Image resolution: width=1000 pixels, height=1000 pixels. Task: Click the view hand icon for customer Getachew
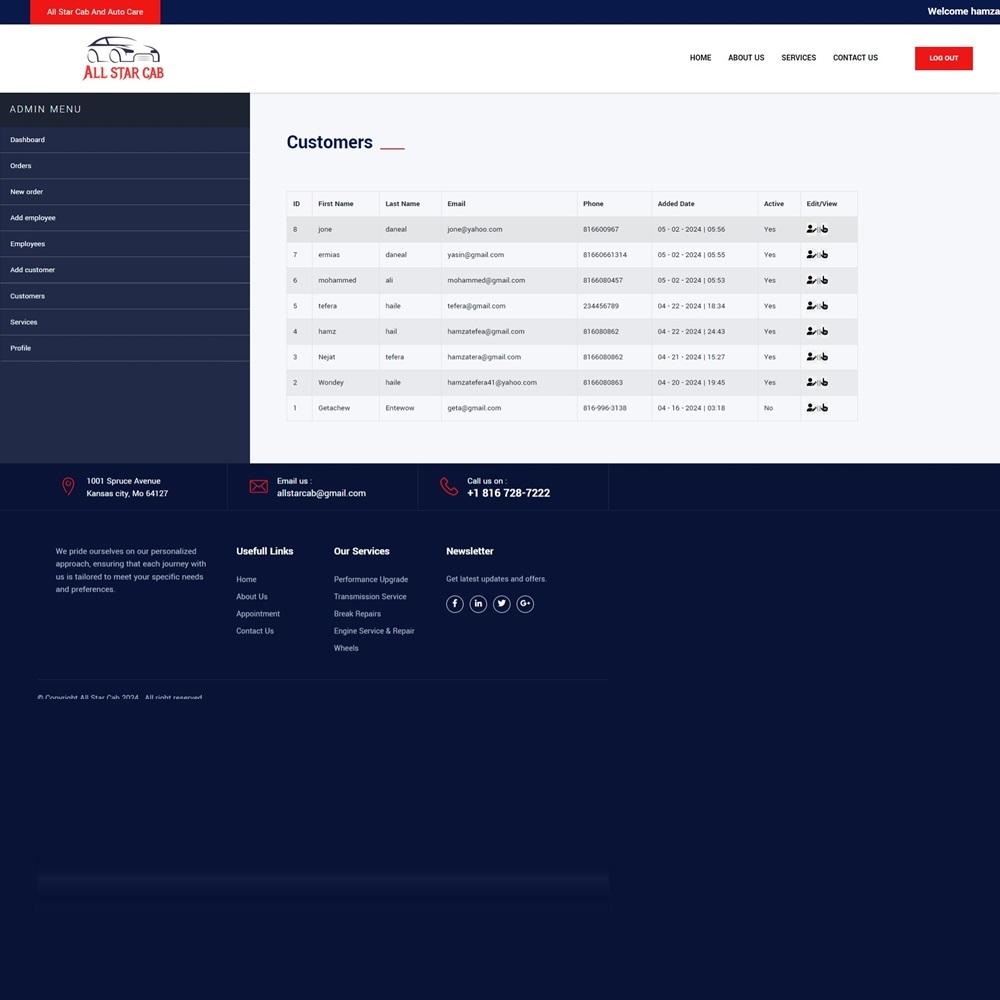(x=823, y=408)
